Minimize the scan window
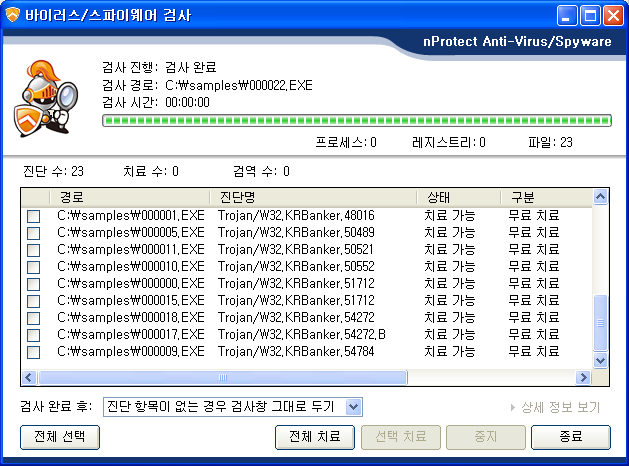The width and height of the screenshot is (629, 466). tap(567, 16)
